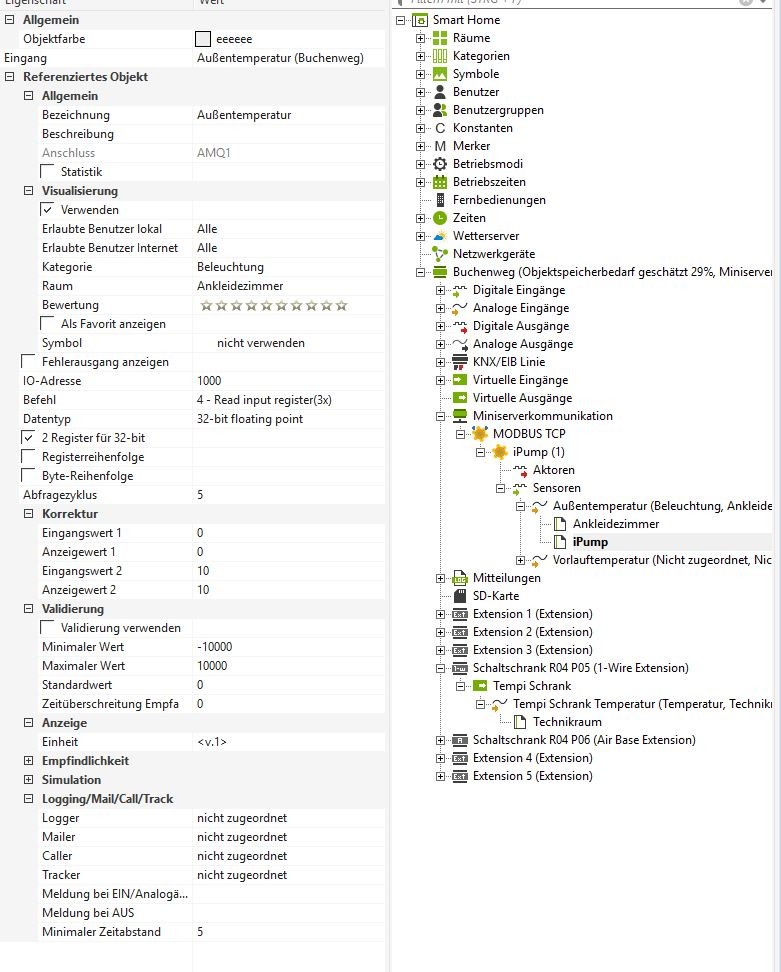Click the Symbole picture icon
781x972 pixels.
point(439,74)
